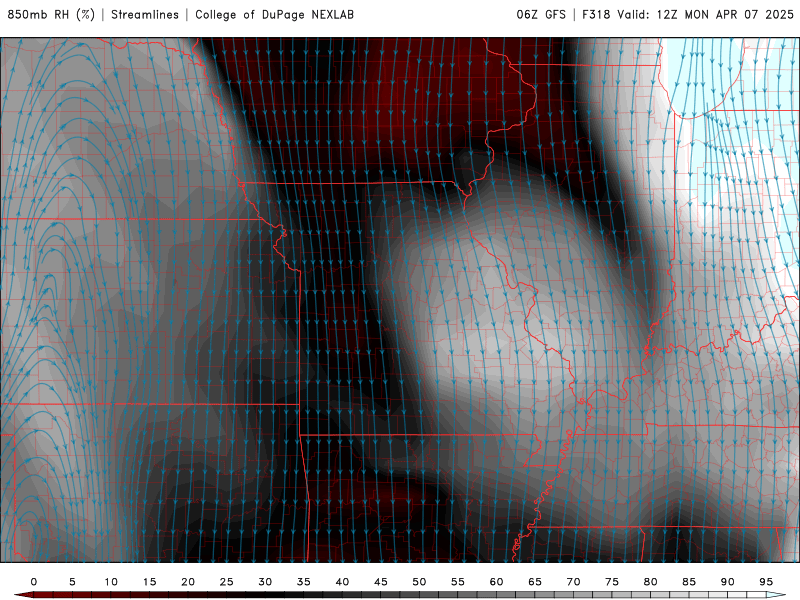The height and width of the screenshot is (600, 800).
Task: Click the 35 value on the color scale
Action: pyautogui.click(x=304, y=582)
